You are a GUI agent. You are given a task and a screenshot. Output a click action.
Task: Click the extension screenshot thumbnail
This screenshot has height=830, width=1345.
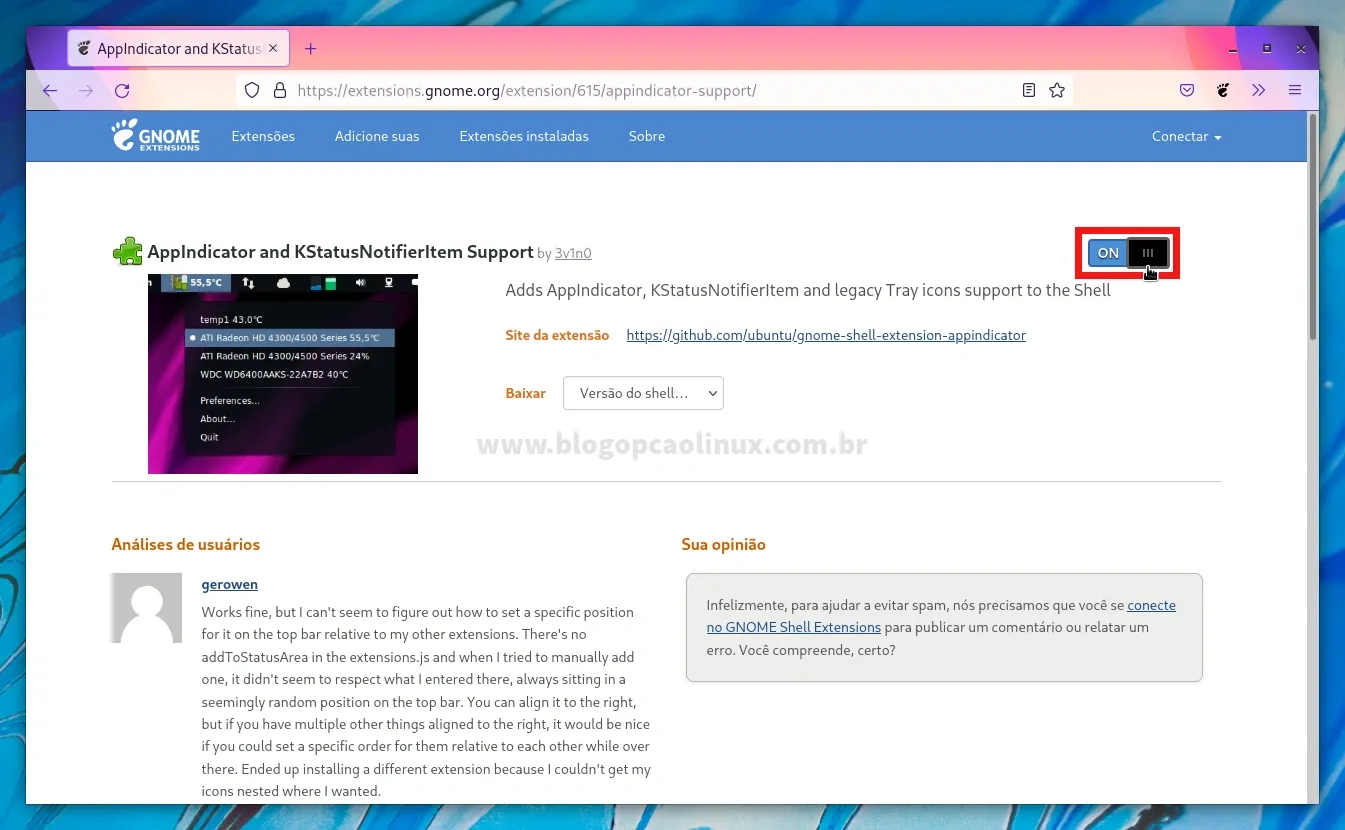tap(283, 374)
